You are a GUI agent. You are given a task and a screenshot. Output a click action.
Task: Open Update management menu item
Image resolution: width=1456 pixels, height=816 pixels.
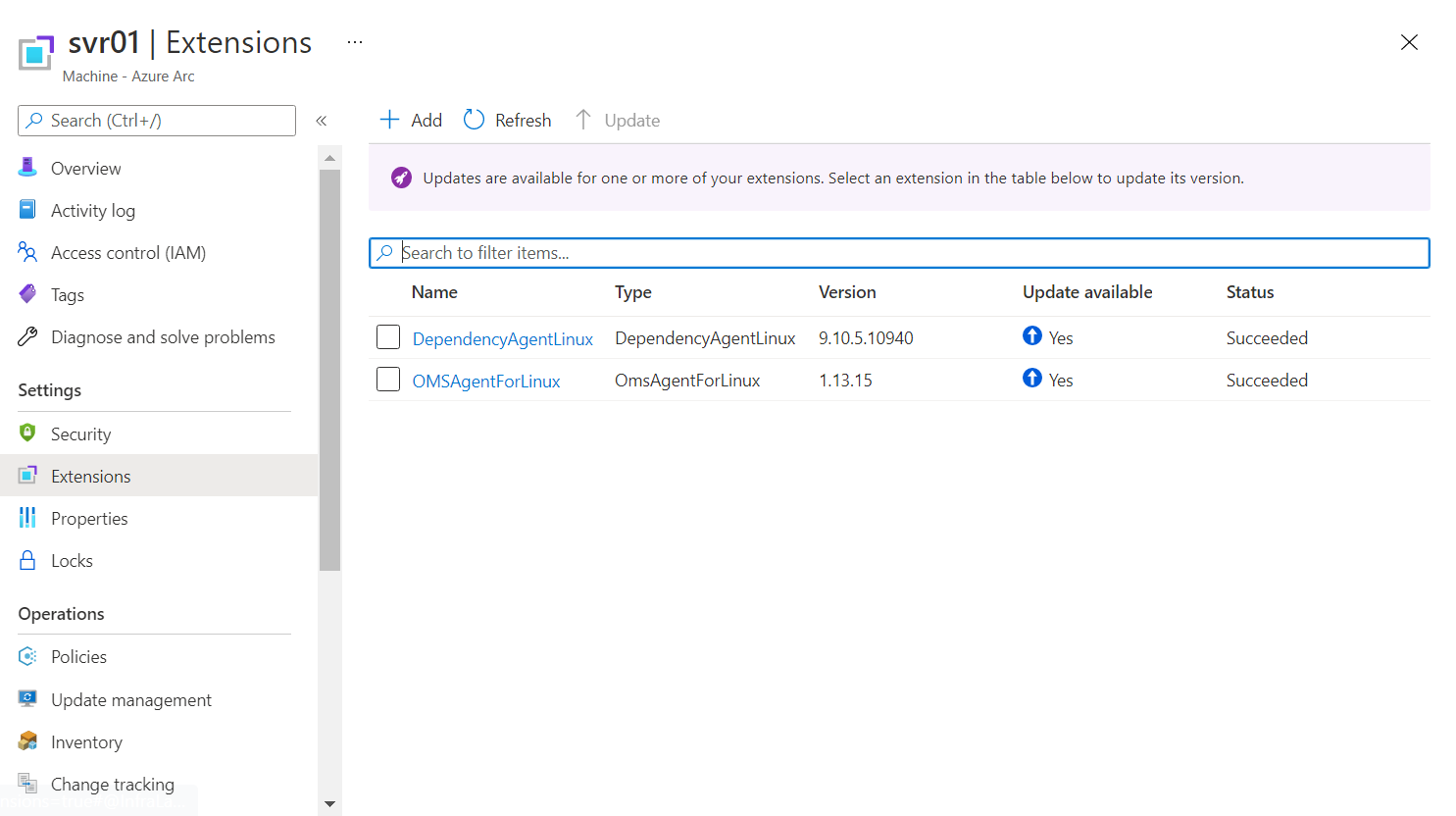(x=131, y=700)
